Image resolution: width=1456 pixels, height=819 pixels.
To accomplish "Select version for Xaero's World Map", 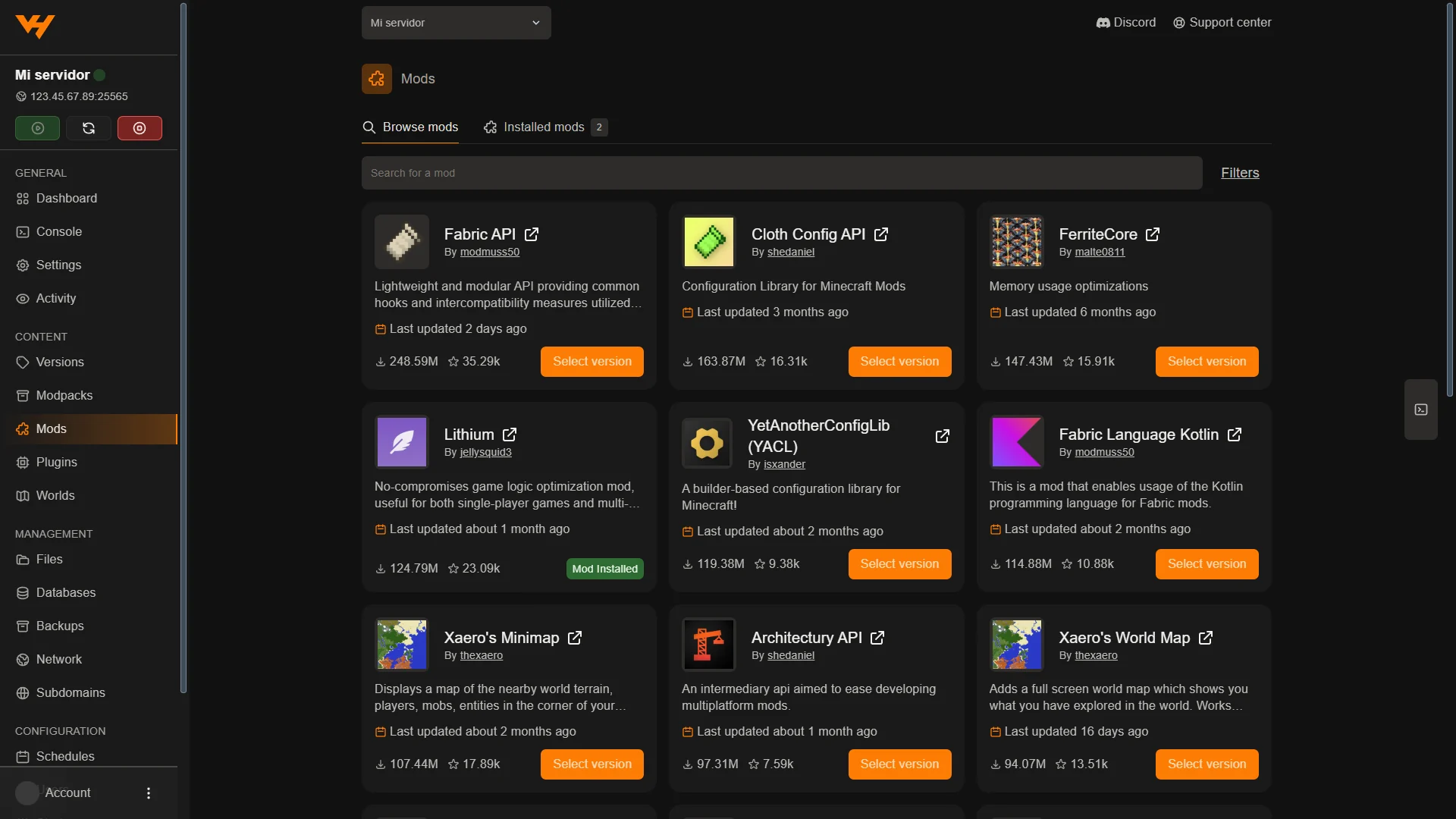I will (x=1207, y=764).
